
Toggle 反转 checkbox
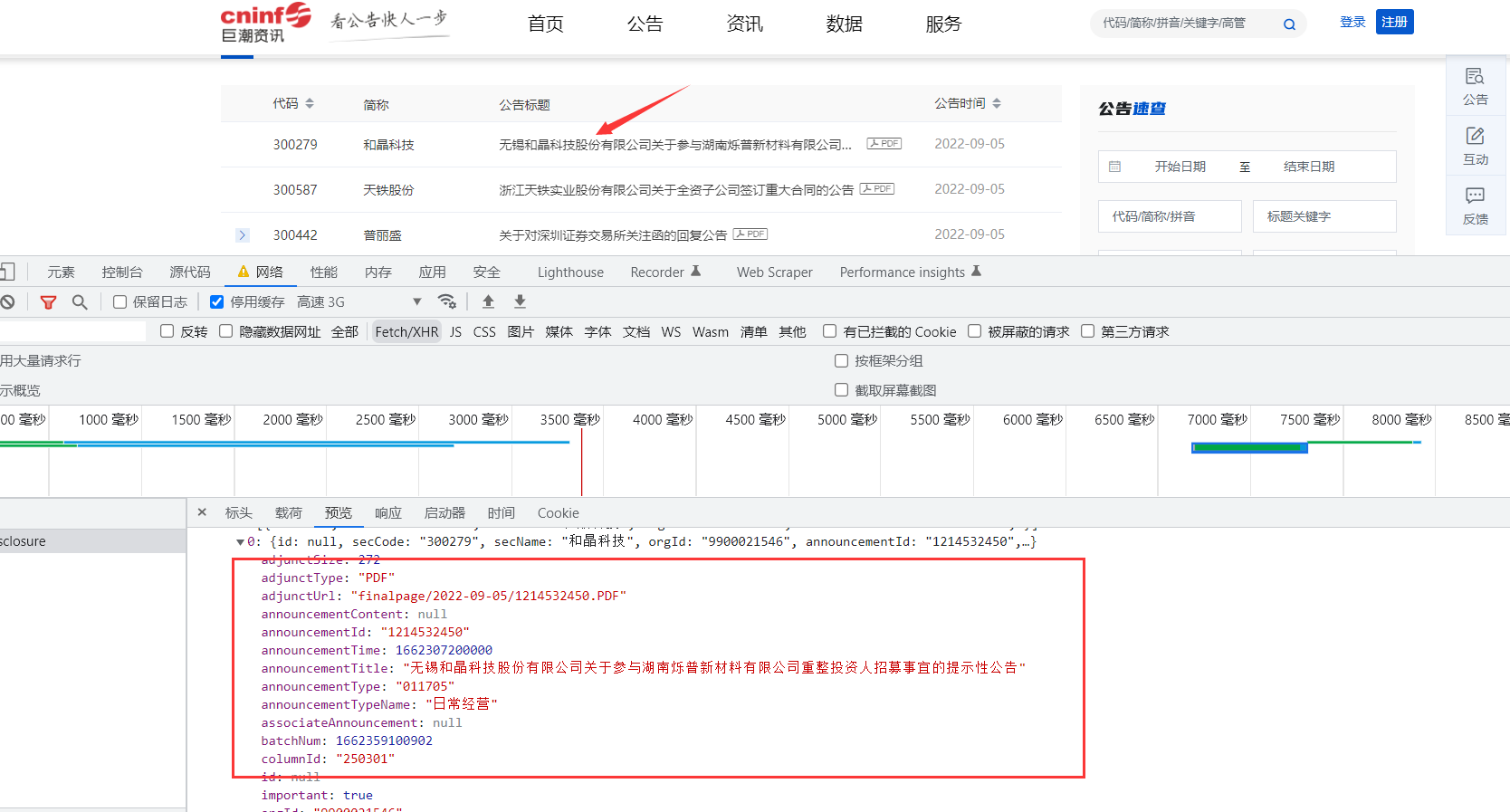point(167,331)
